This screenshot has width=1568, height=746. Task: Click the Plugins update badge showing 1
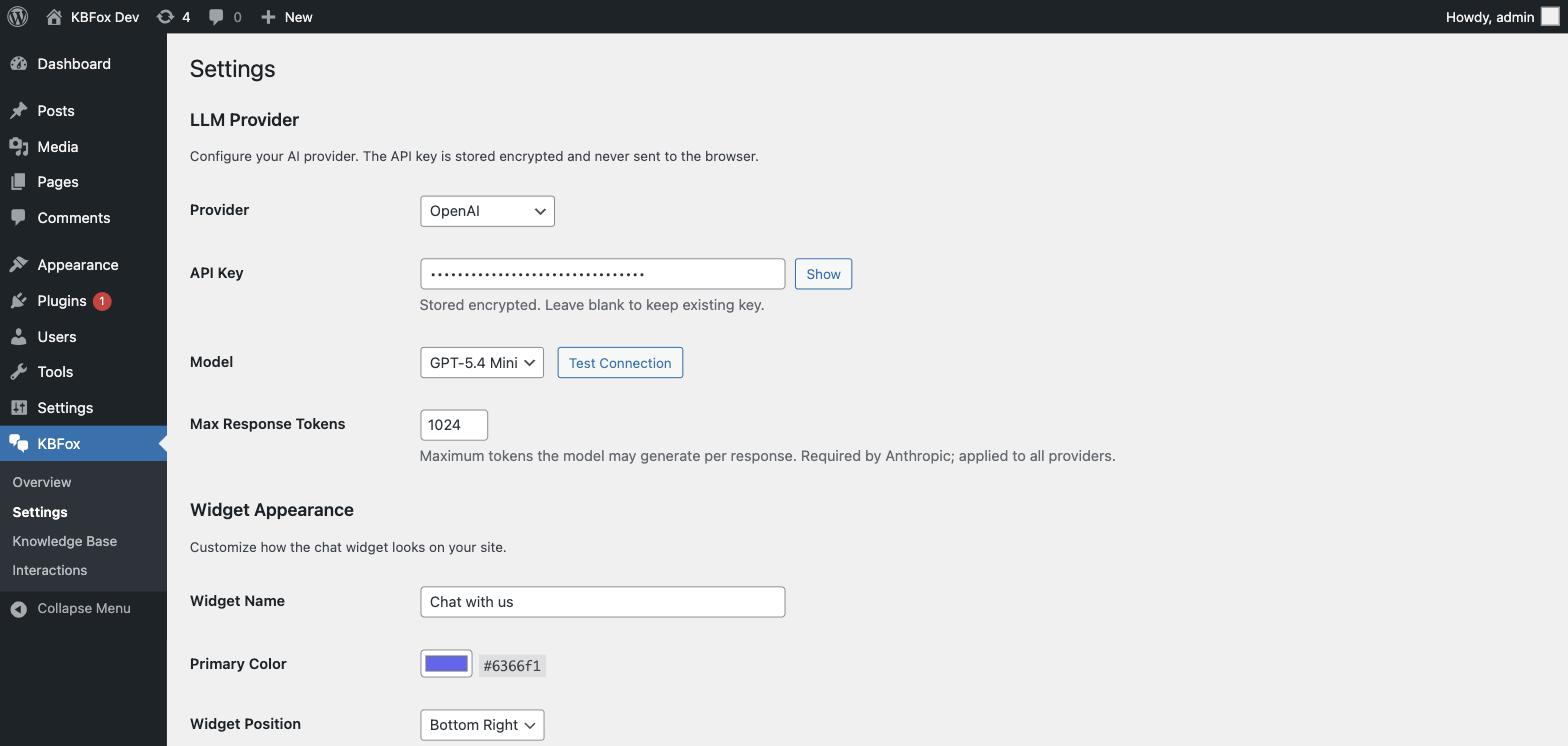pyautogui.click(x=102, y=301)
